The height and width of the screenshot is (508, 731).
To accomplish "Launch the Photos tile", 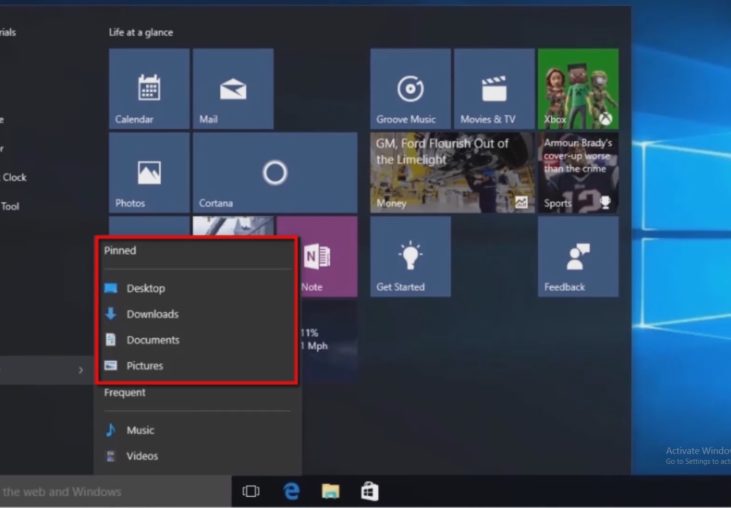I will tap(149, 173).
